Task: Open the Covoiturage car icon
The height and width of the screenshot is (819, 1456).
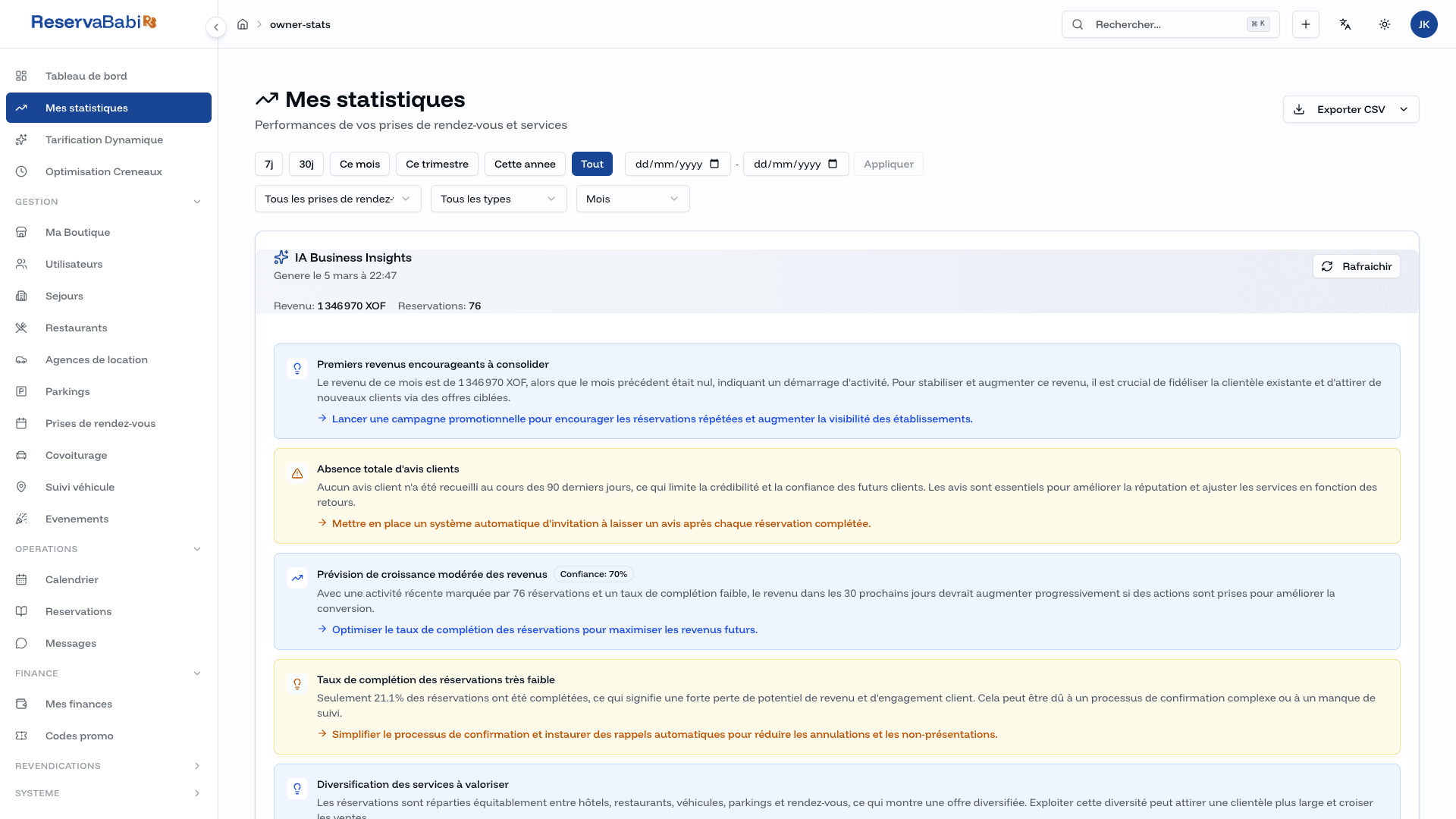Action: point(21,455)
